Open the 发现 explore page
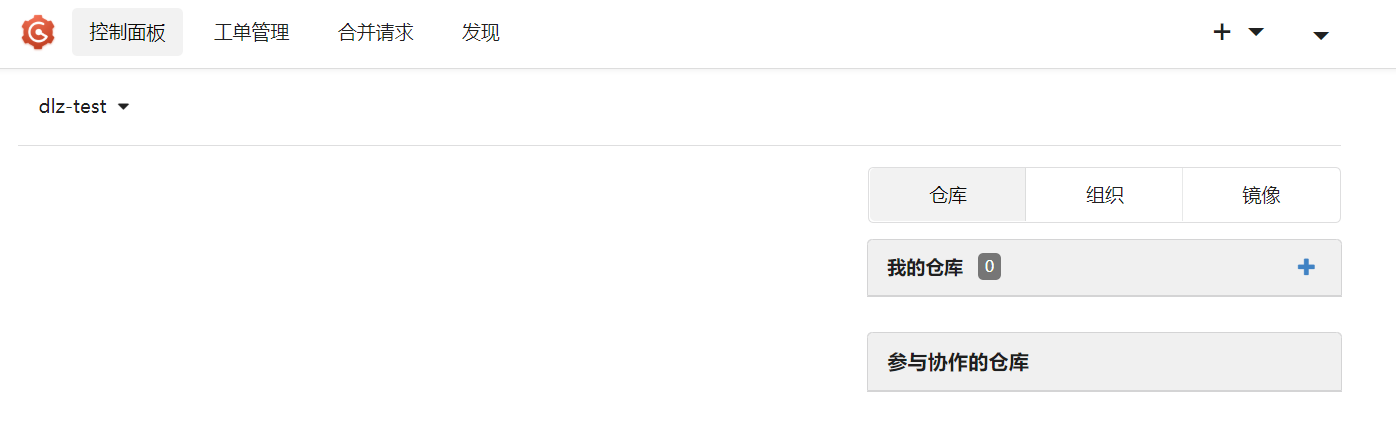 (480, 33)
